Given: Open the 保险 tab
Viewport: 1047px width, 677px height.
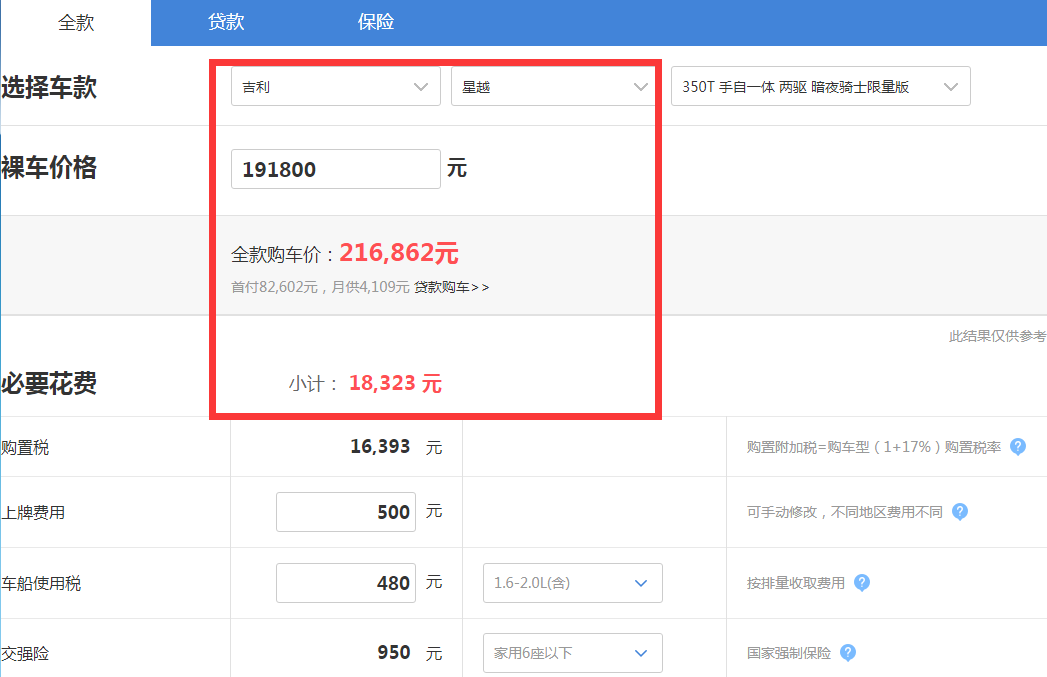Looking at the screenshot, I should pyautogui.click(x=375, y=23).
